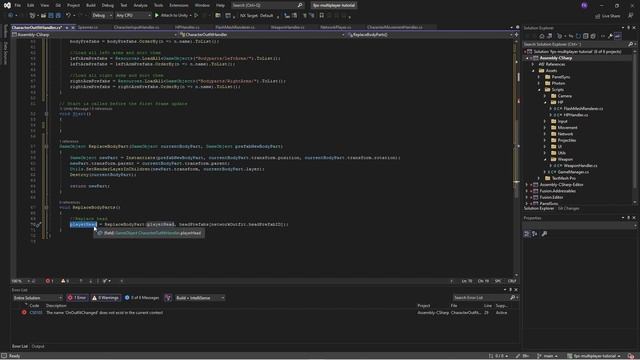Click the Solution Explorer Properties wrench icon

[x=610, y=36]
